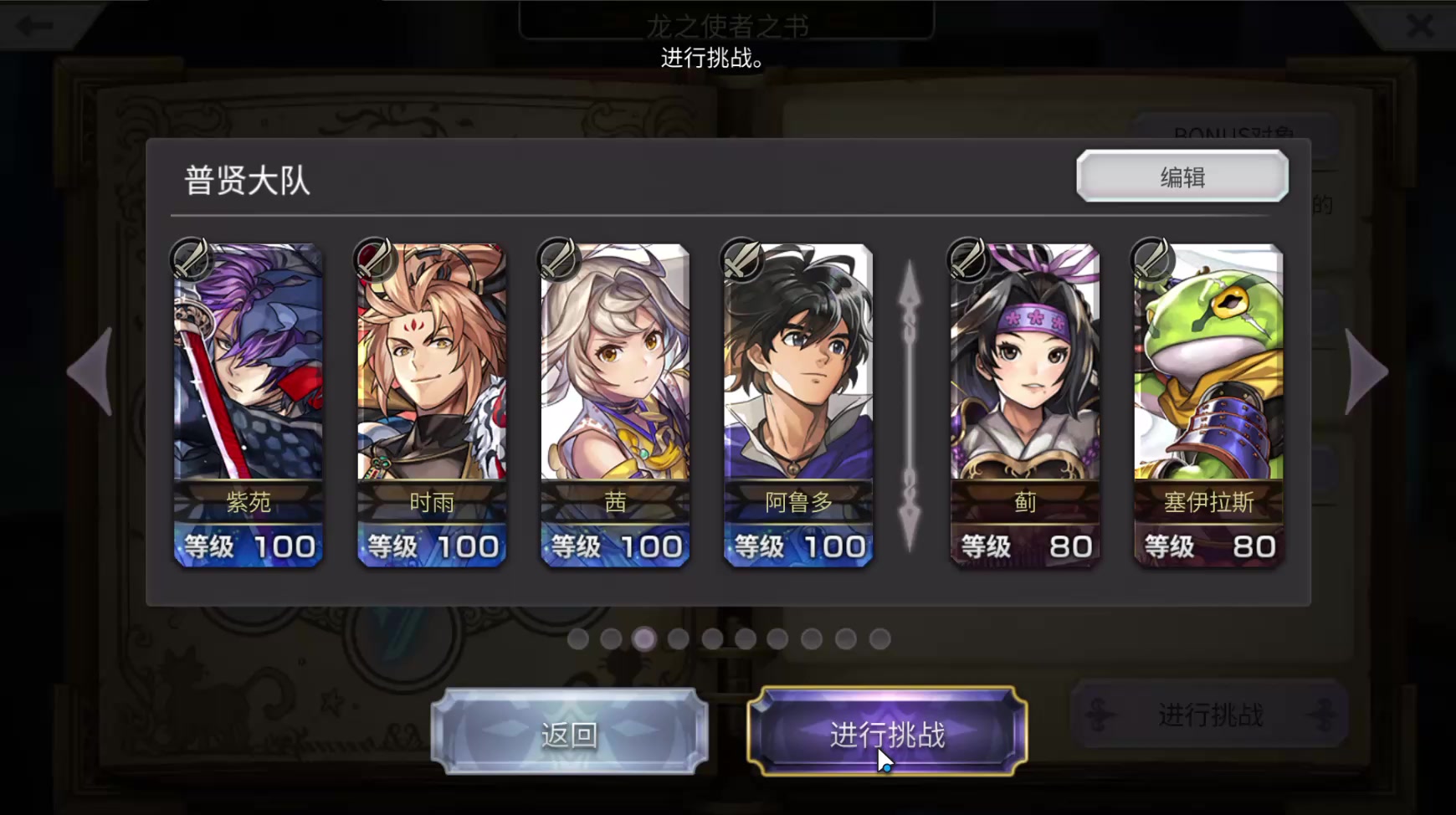The height and width of the screenshot is (815, 1456).
Task: Click the back arrow icon at top left
Action: [x=35, y=25]
